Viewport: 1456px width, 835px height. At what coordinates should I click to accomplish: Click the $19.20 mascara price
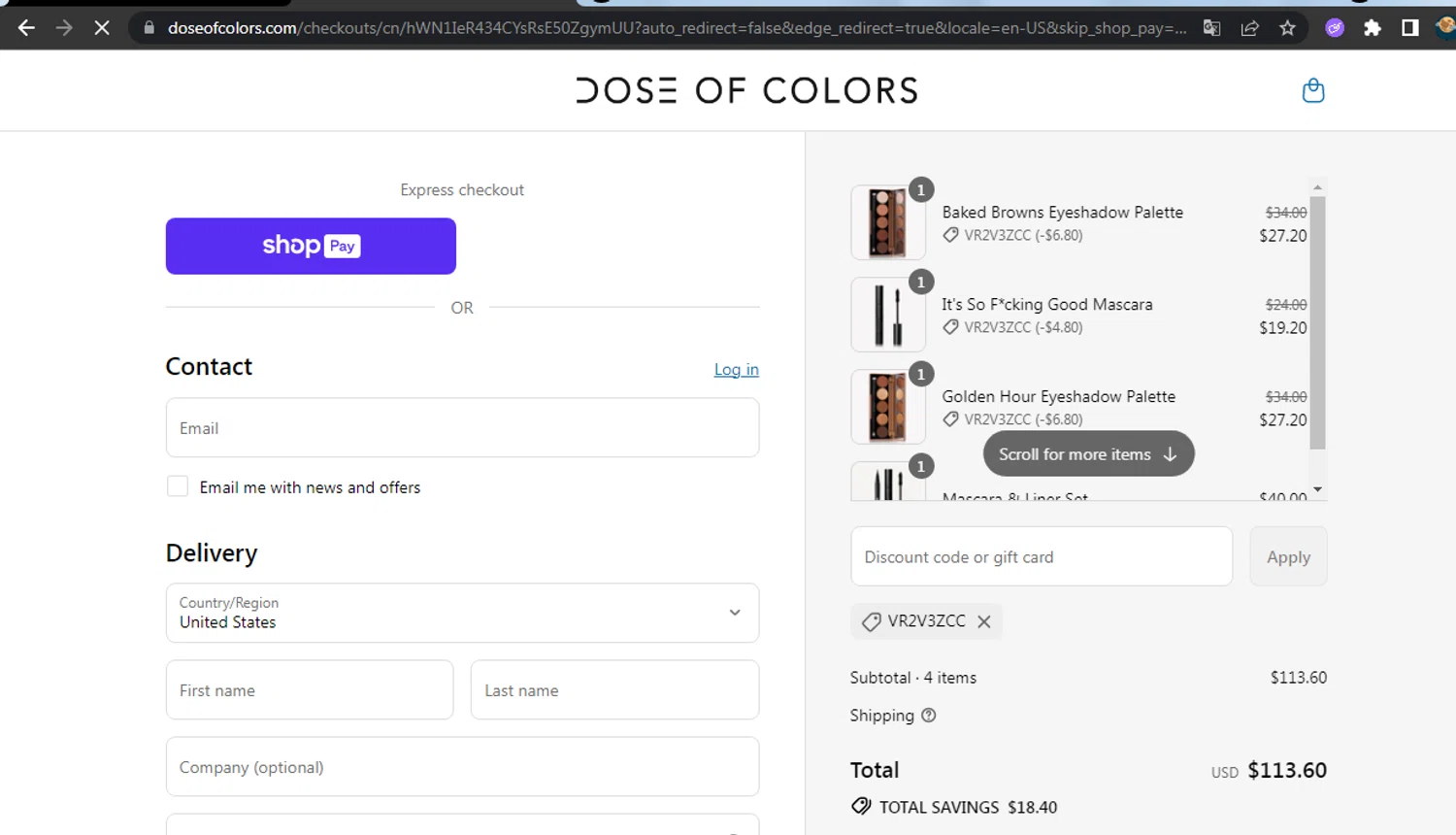[1282, 328]
